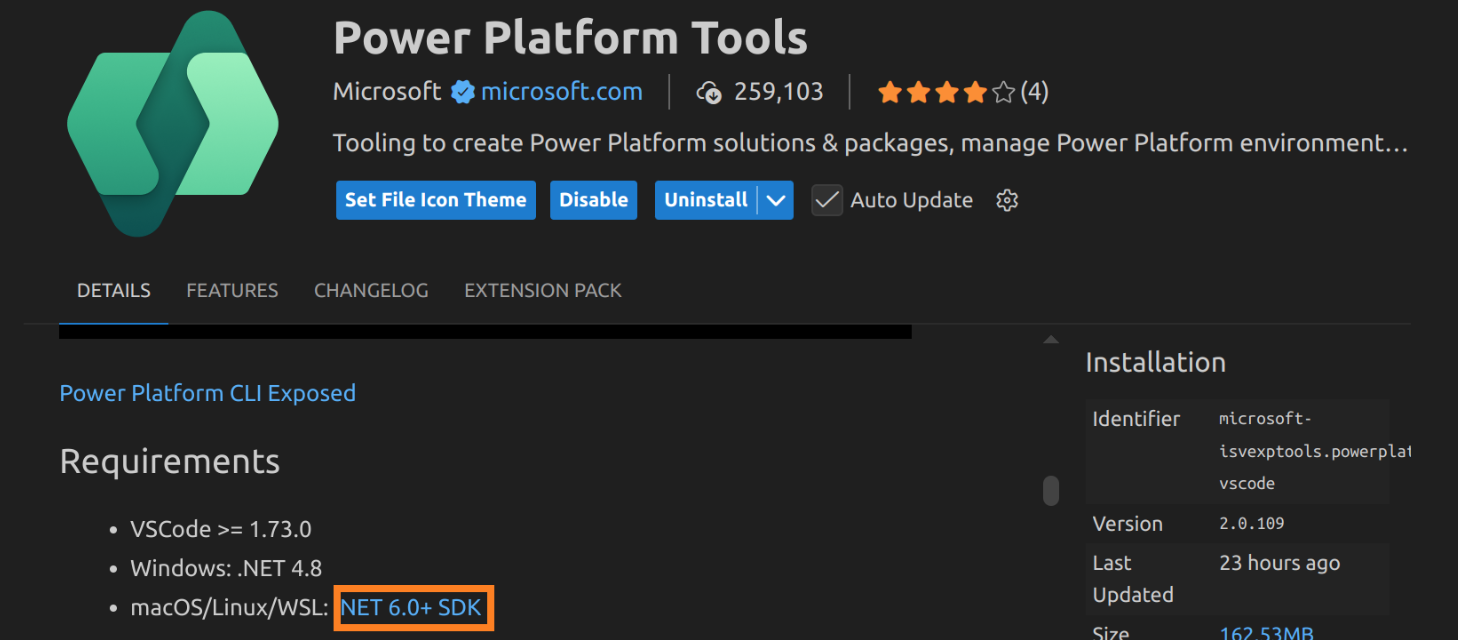1458x640 pixels.
Task: Switch to the EXTENSION PACK tab
Action: [x=543, y=291]
